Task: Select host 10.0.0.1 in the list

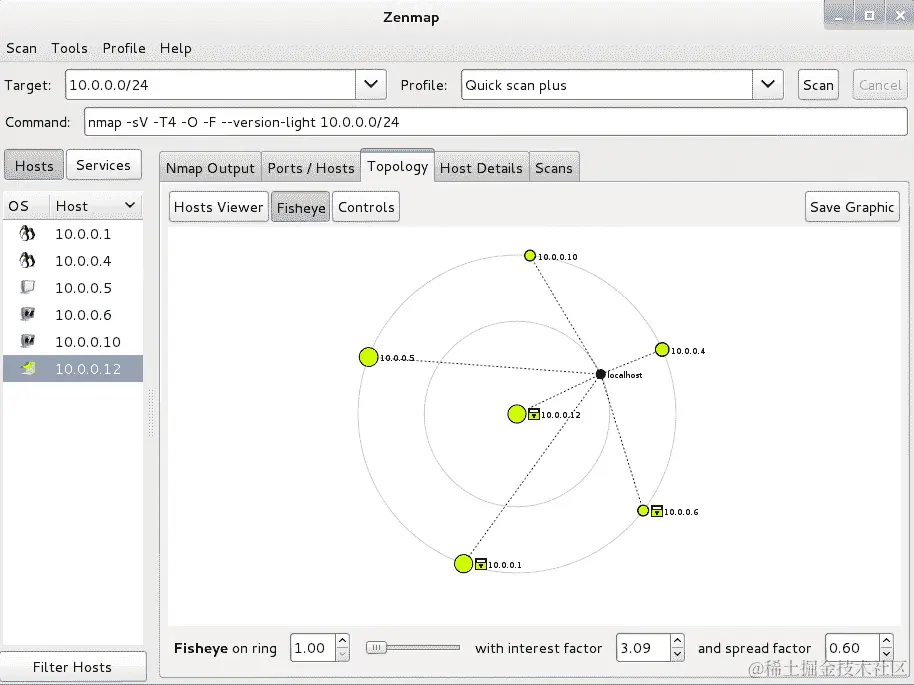Action: pos(73,234)
